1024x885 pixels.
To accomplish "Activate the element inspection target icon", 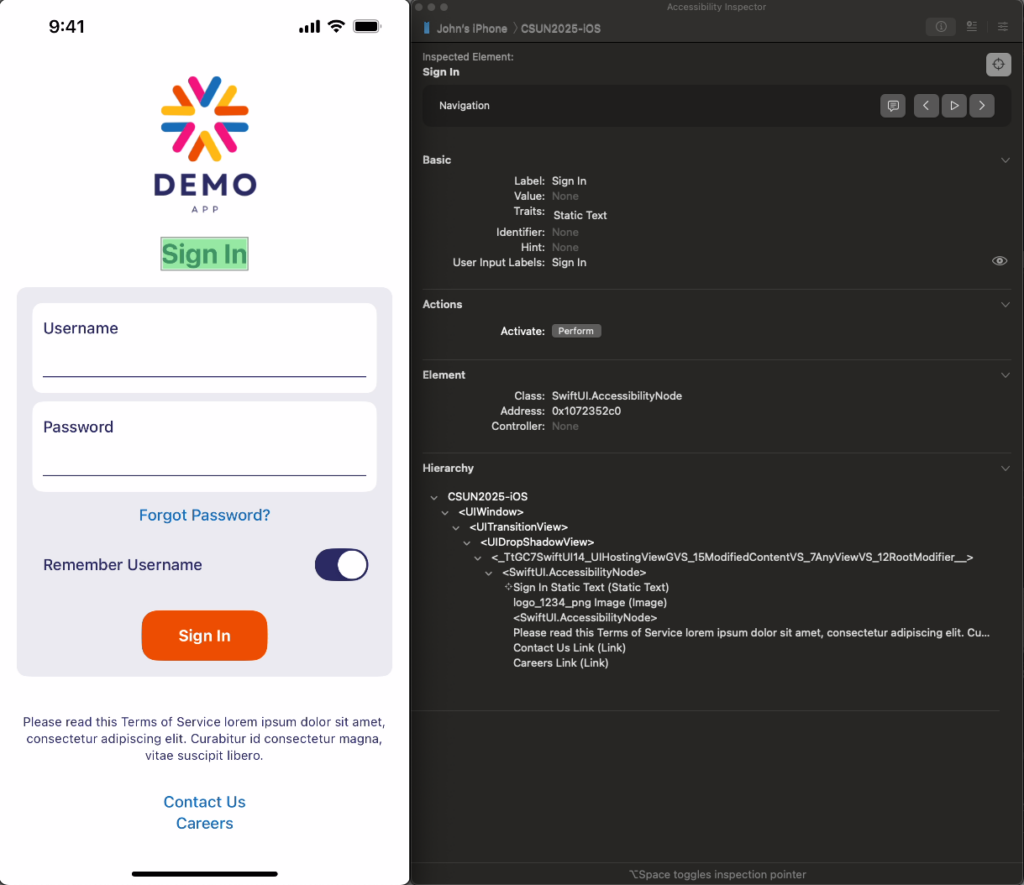I will (998, 64).
